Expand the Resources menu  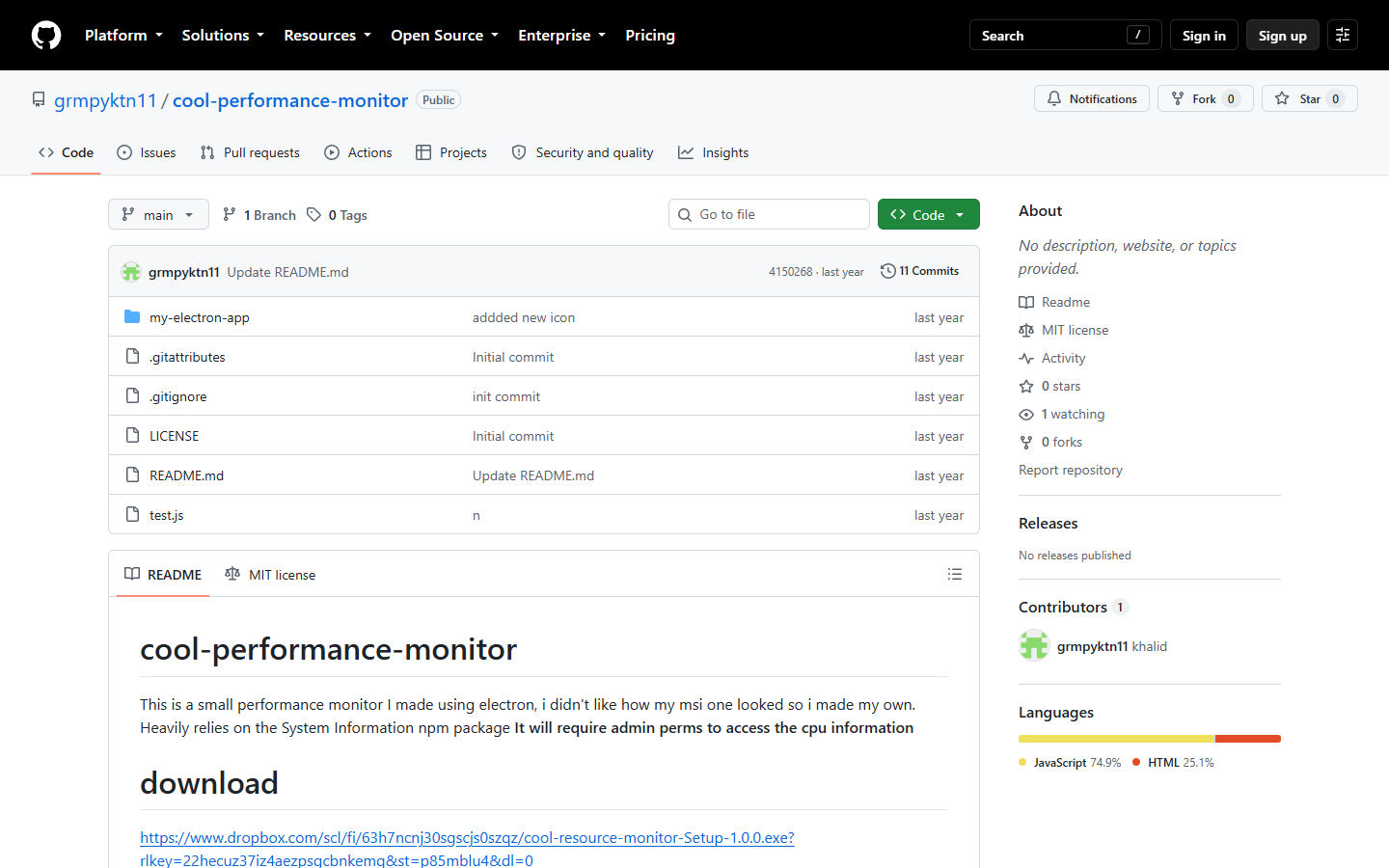[x=327, y=35]
